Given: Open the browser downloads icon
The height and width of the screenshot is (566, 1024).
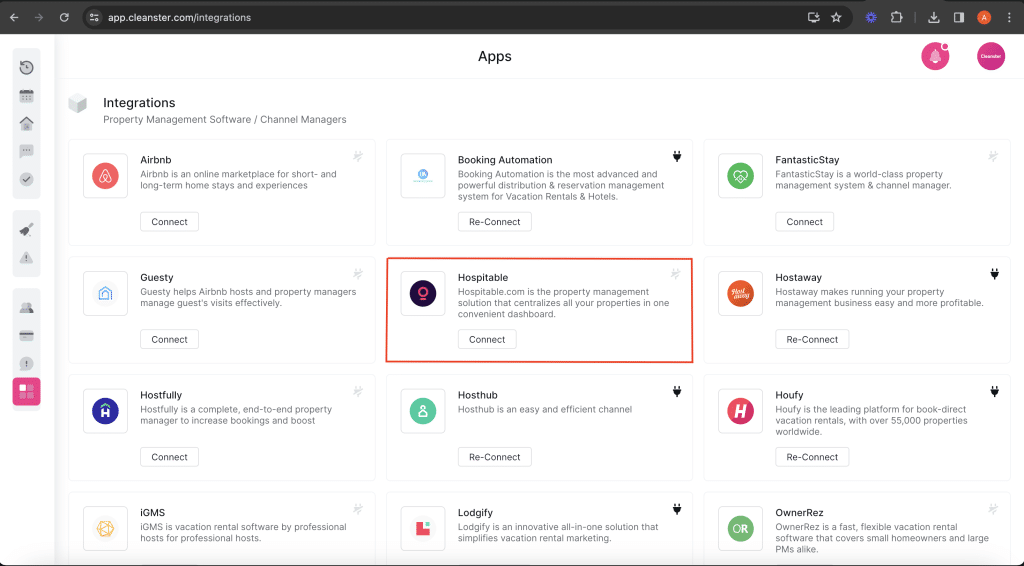Looking at the screenshot, I should [x=933, y=18].
